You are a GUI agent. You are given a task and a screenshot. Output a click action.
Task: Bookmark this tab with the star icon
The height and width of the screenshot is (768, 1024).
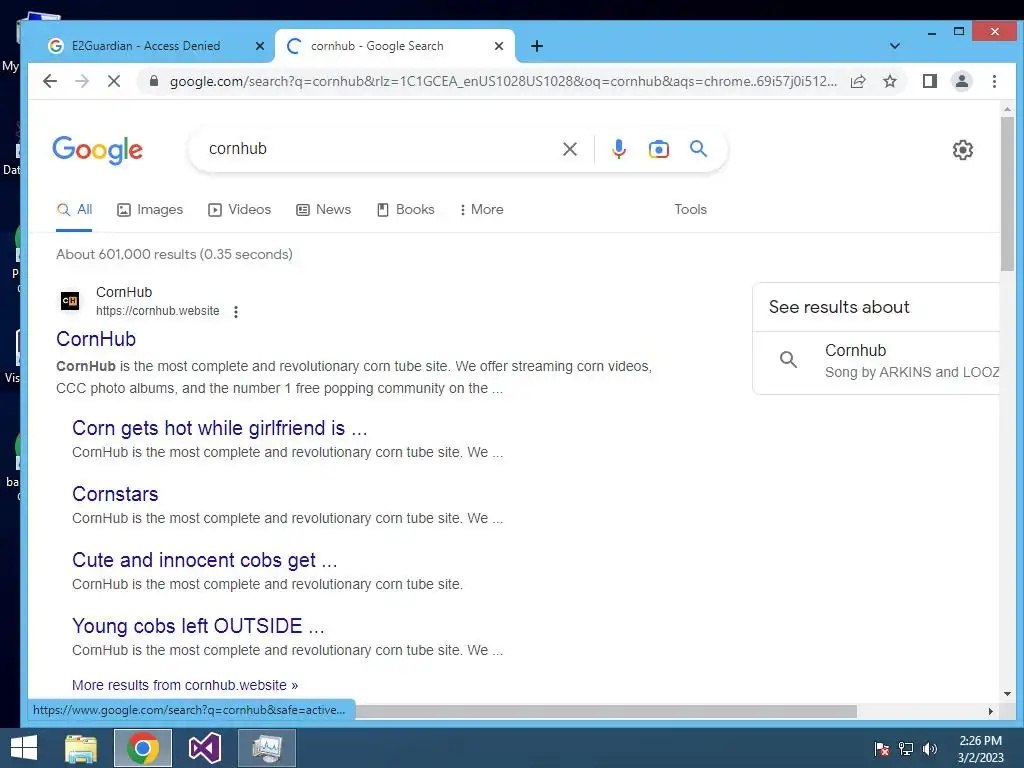[889, 81]
